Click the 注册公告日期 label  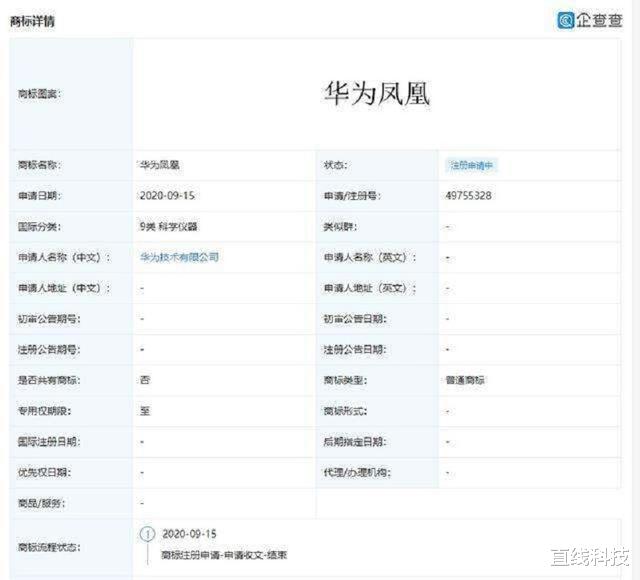(x=355, y=350)
